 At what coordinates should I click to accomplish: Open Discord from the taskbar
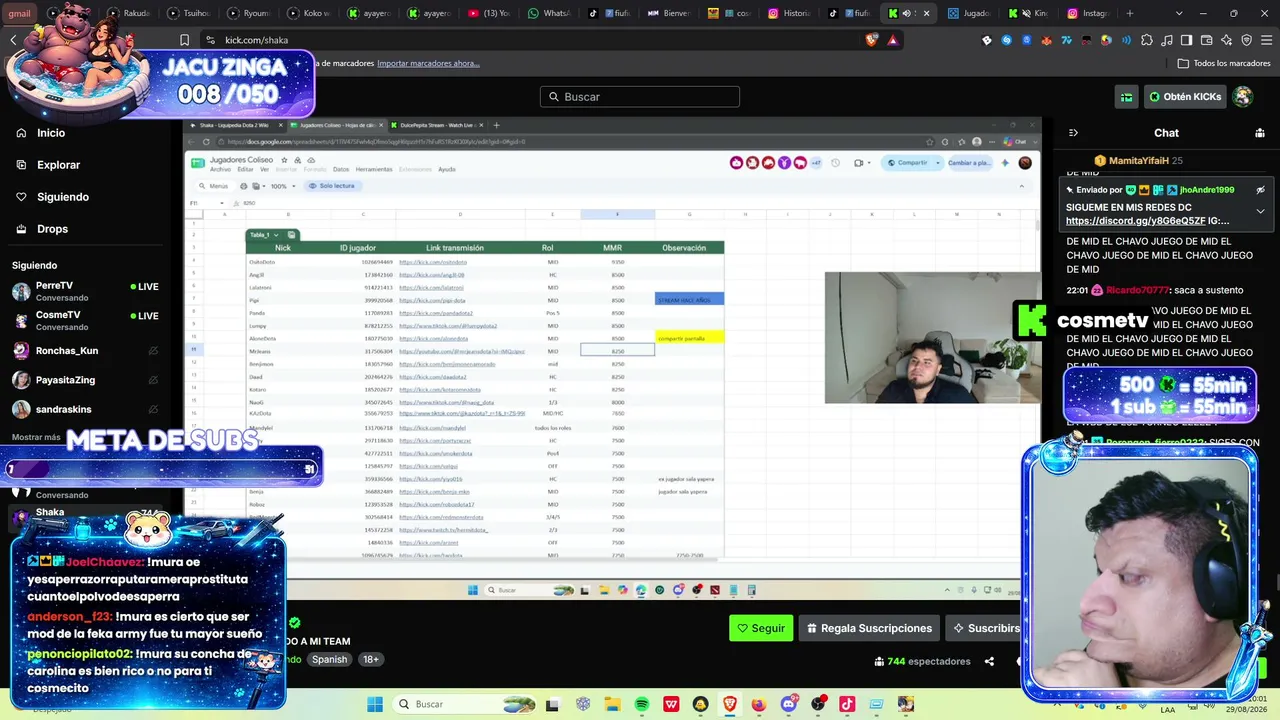(x=789, y=704)
